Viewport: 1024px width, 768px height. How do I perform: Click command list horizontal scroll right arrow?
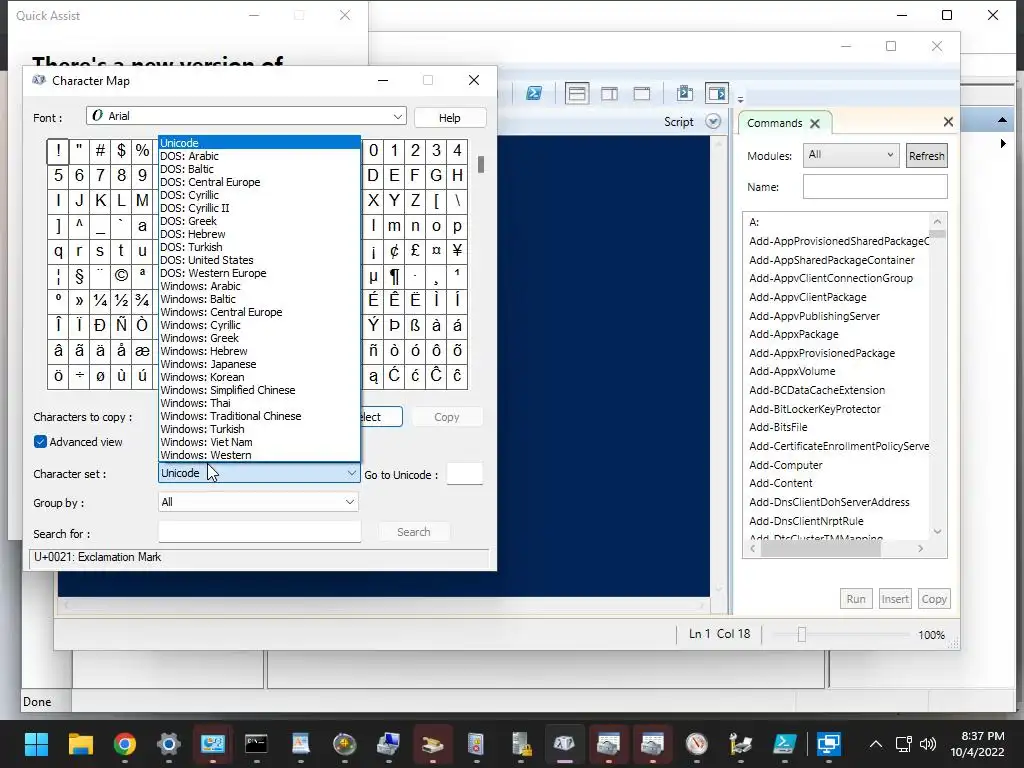tap(921, 549)
